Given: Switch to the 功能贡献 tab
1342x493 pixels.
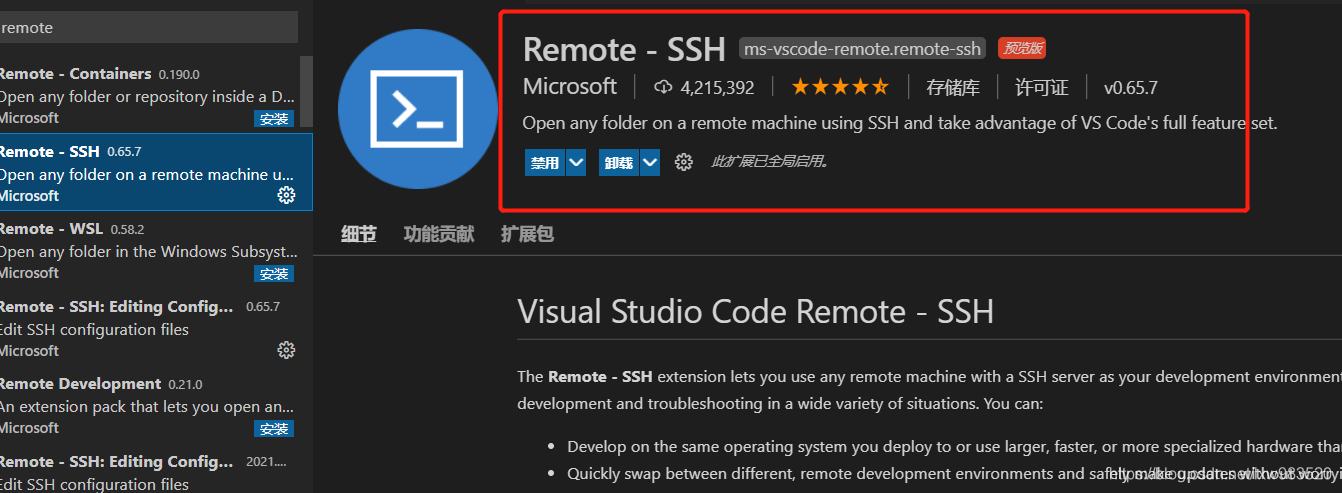Looking at the screenshot, I should 438,234.
